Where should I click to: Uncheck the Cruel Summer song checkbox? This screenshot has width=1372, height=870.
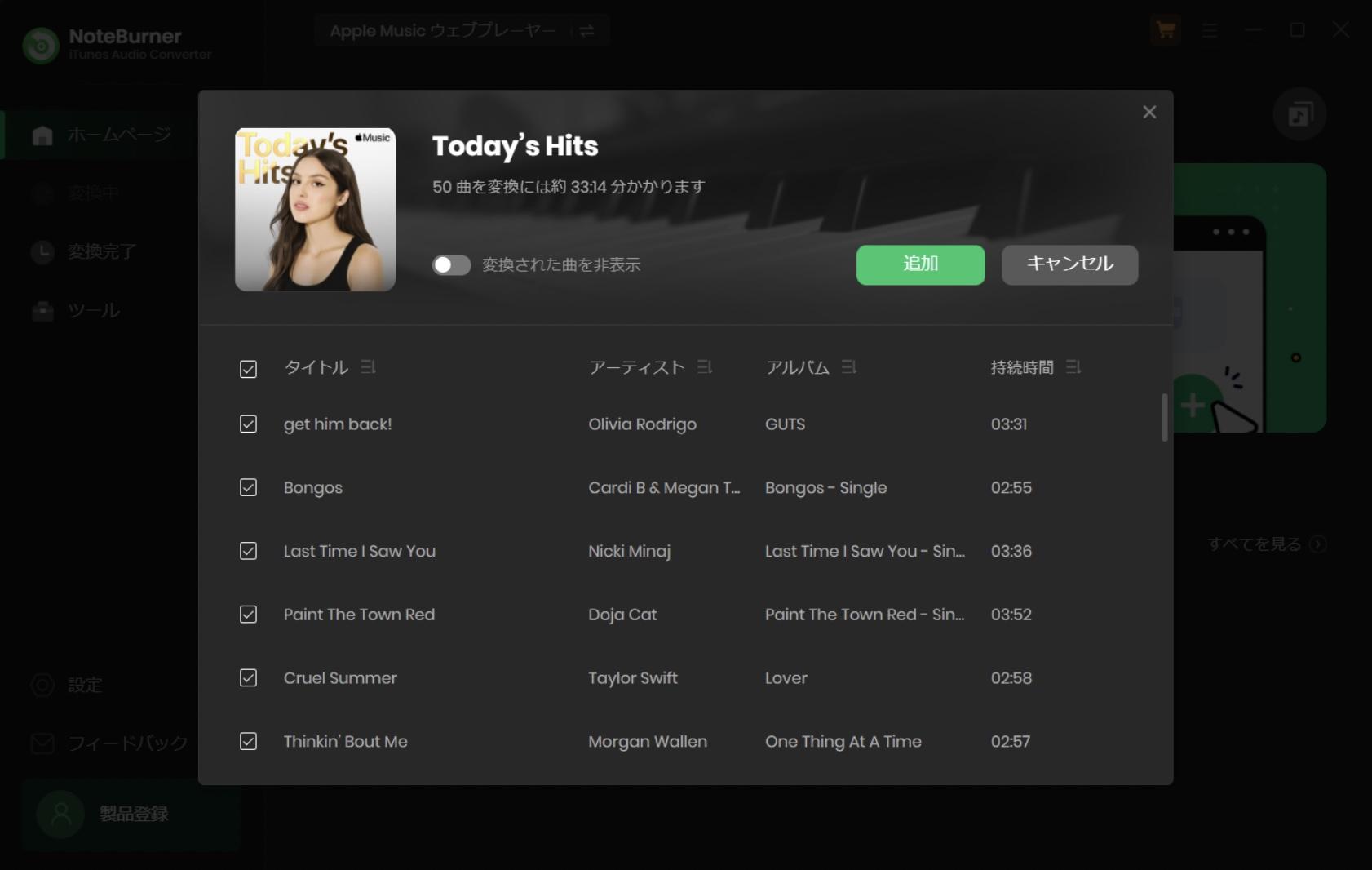[x=248, y=677]
